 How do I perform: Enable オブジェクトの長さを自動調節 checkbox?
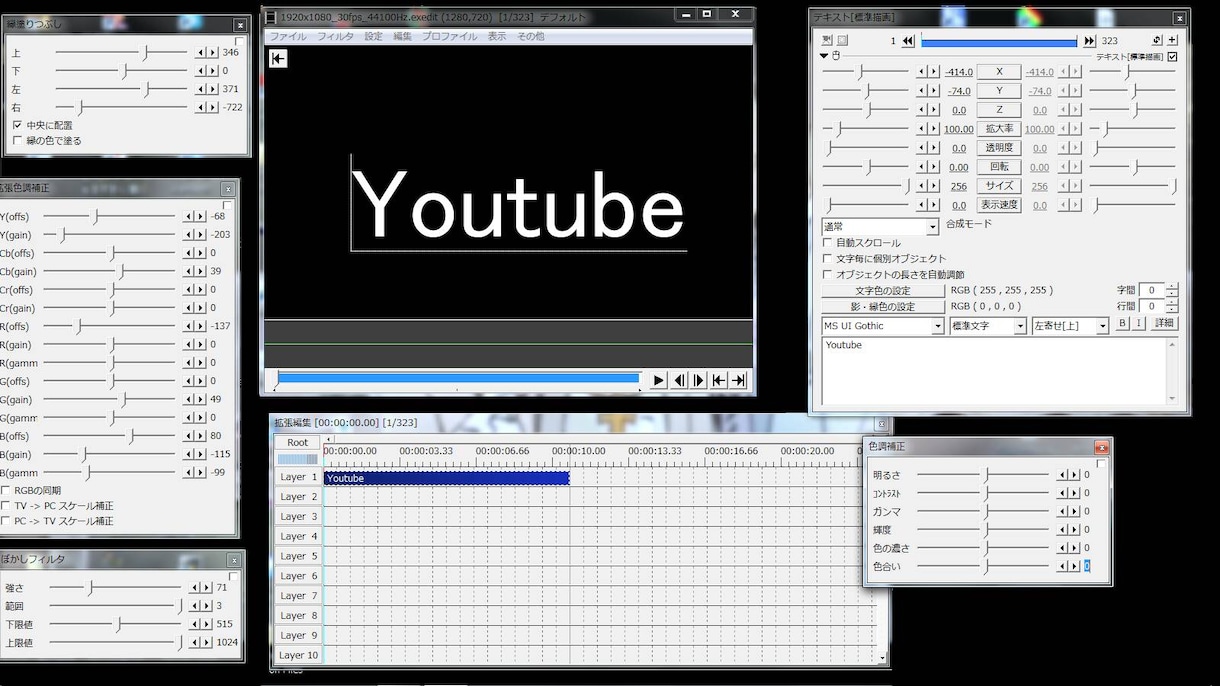tap(828, 274)
